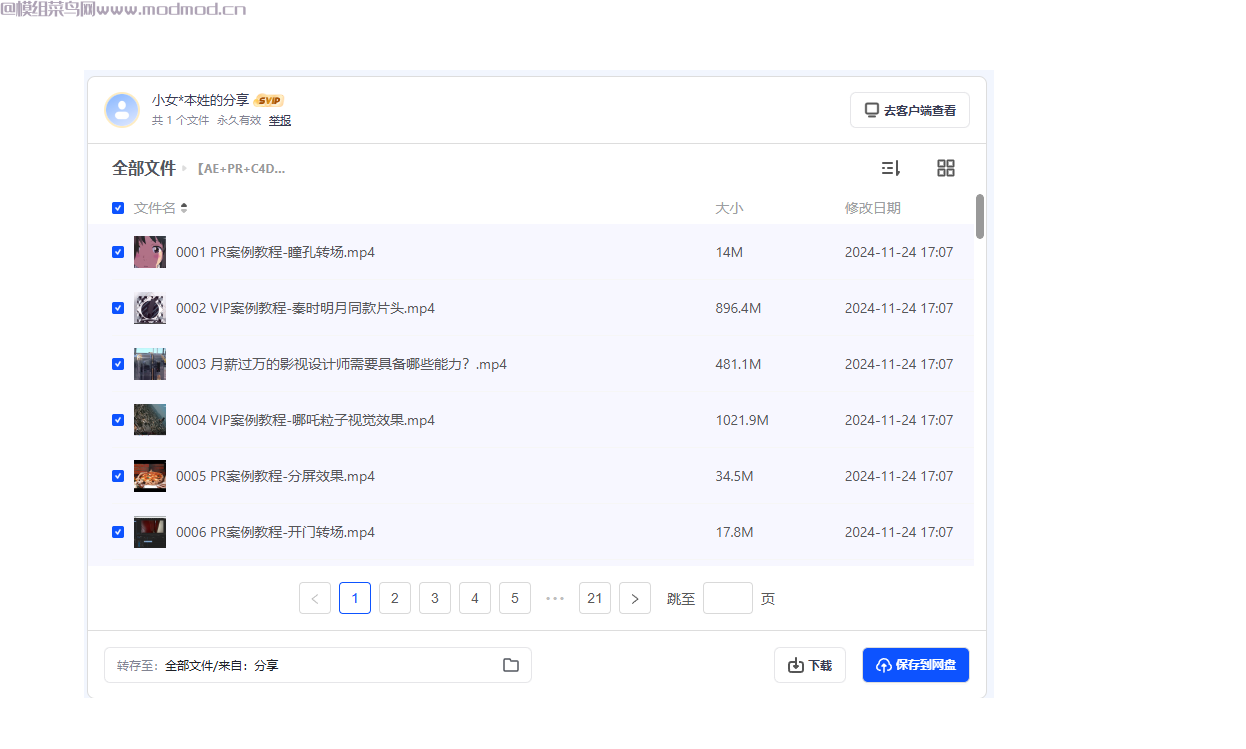The image size is (1246, 749).
Task: Click the SVIP badge
Action: 269,100
